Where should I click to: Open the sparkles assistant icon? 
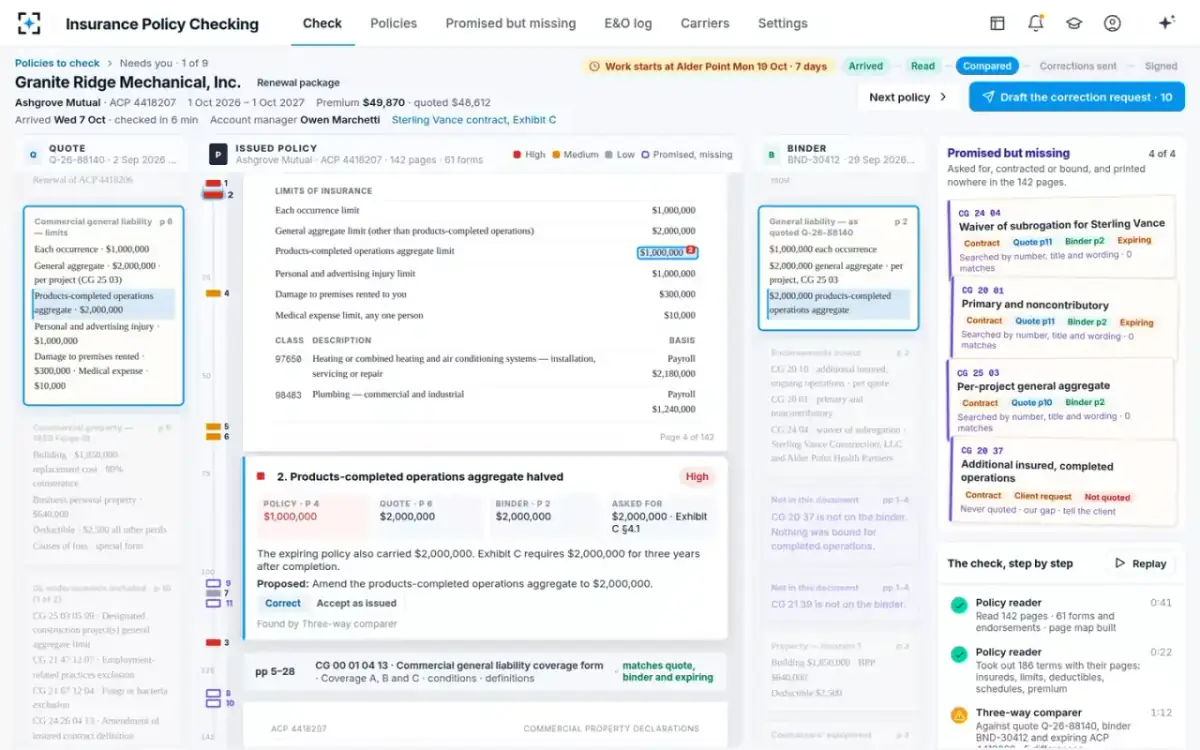pyautogui.click(x=1166, y=23)
